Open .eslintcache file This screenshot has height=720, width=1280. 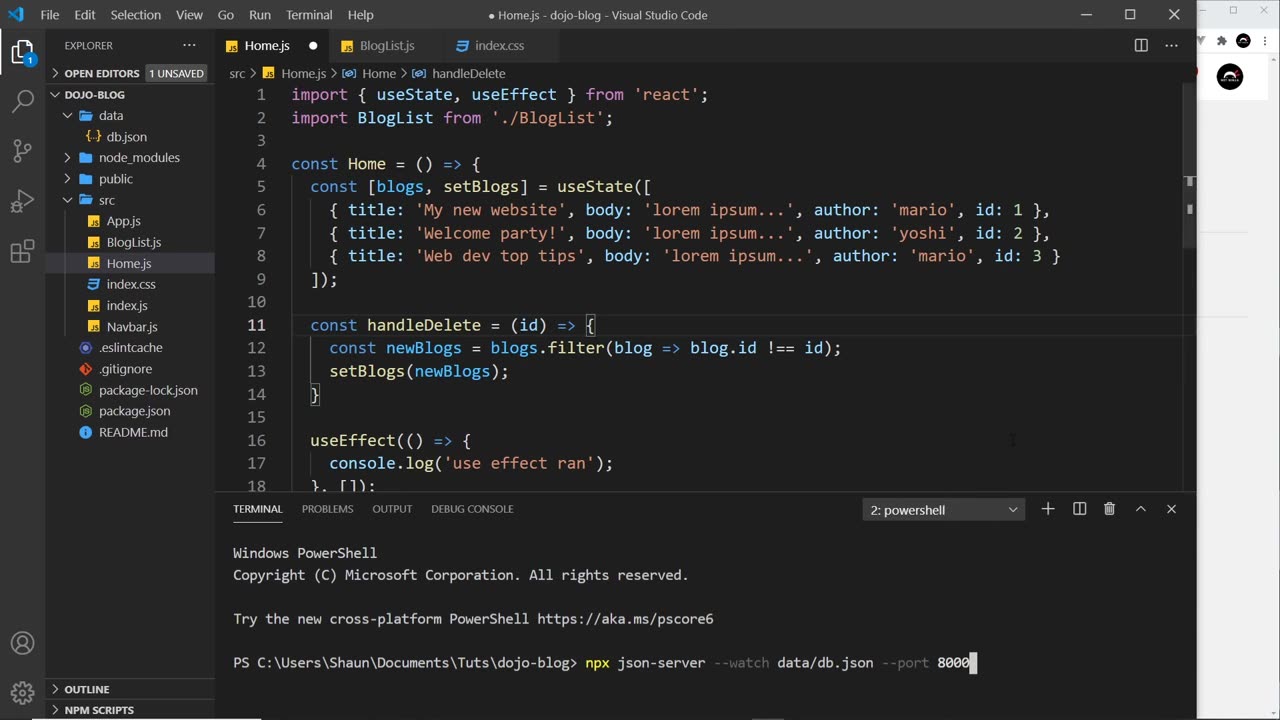point(130,347)
